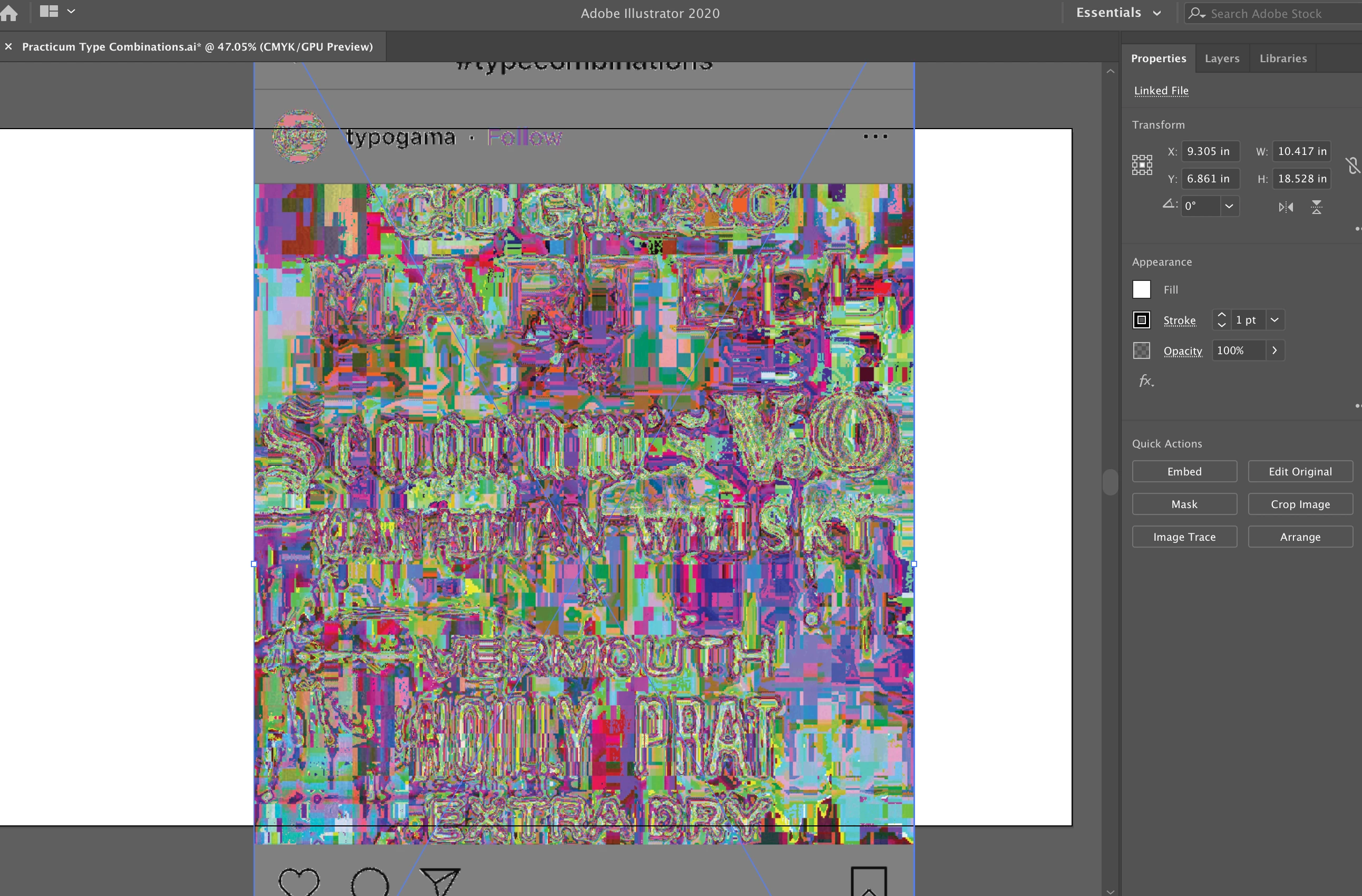Open the fx effects menu icon
1362x896 pixels.
point(1146,381)
